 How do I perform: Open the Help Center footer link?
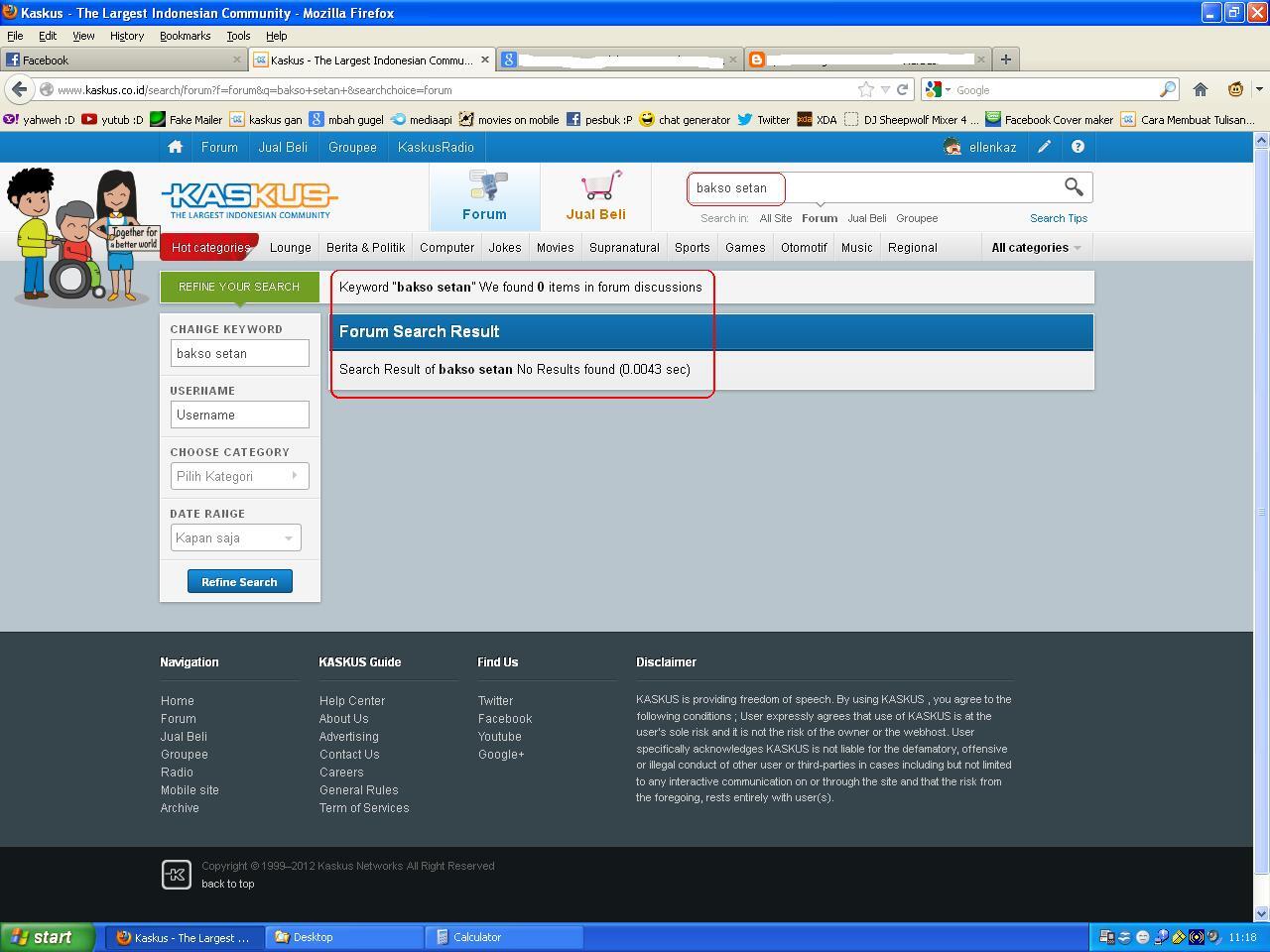[x=352, y=701]
